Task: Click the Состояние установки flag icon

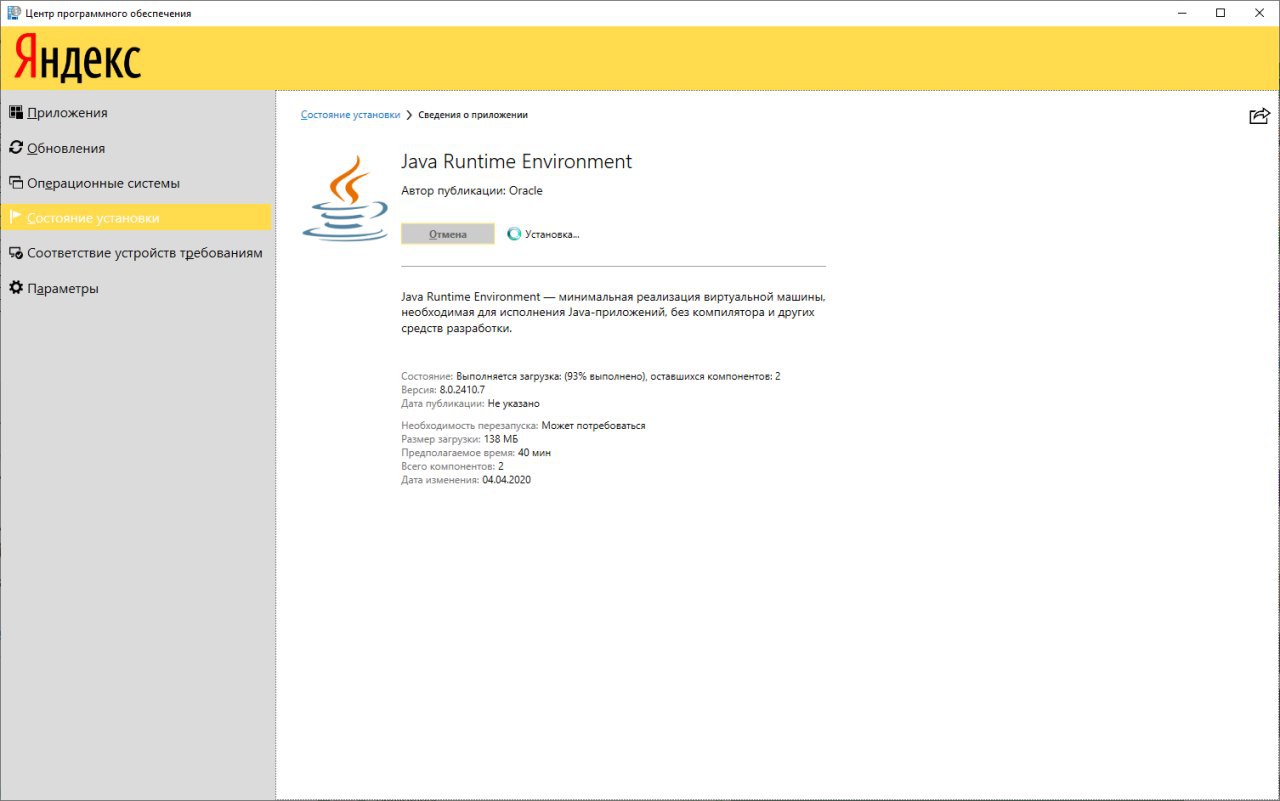Action: (16, 217)
